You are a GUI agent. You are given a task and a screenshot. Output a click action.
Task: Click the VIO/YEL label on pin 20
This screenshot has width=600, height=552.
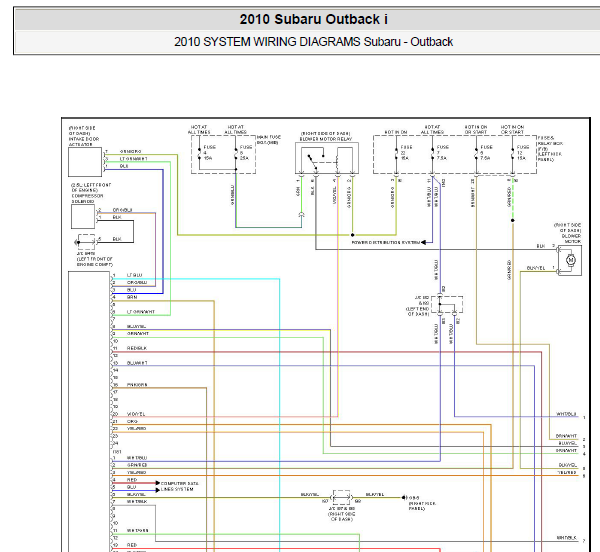[x=136, y=414]
